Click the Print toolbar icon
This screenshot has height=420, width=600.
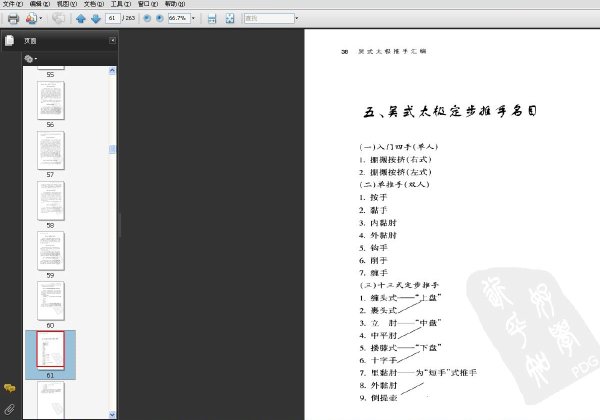click(13, 18)
